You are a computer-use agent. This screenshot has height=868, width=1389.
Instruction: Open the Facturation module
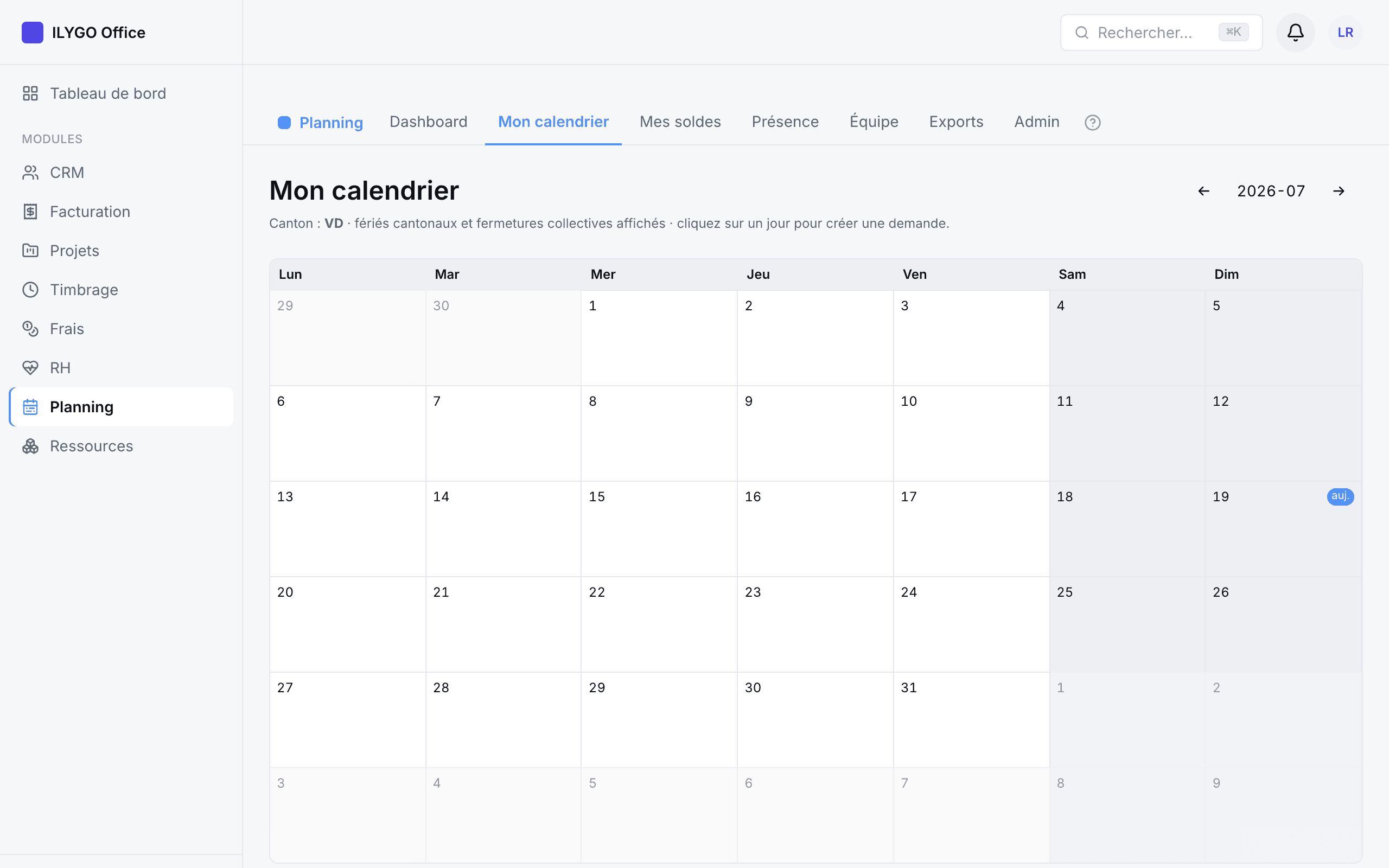click(121, 211)
